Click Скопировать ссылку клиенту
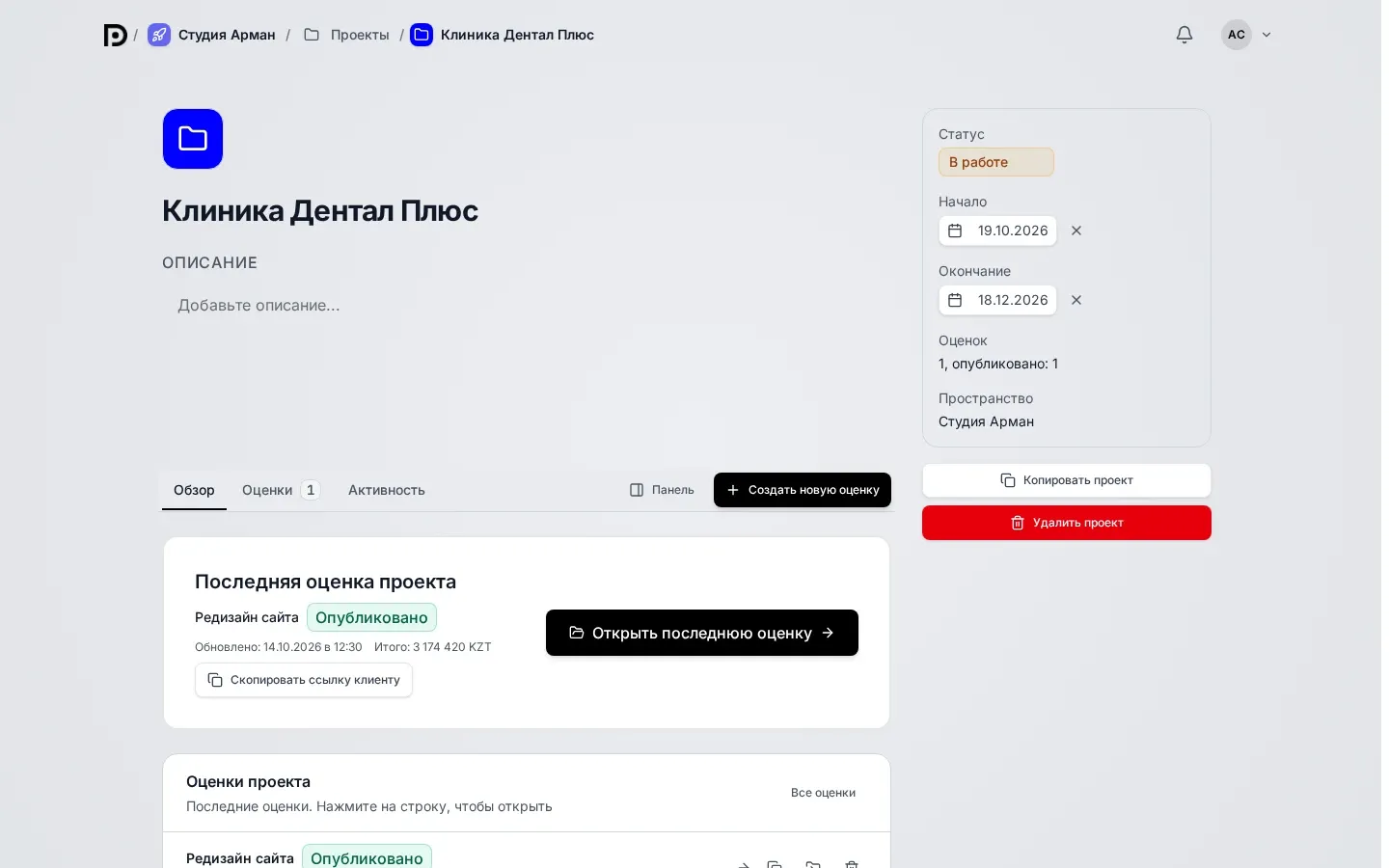This screenshot has height=868, width=1389. coord(304,680)
